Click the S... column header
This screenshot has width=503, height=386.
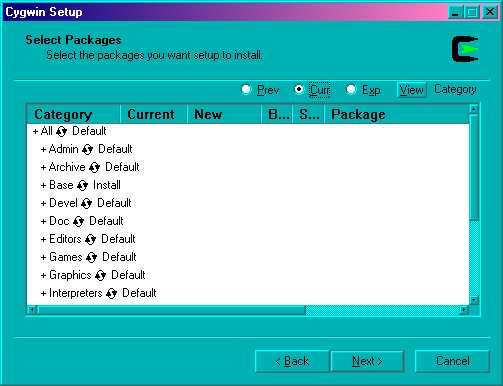(309, 114)
